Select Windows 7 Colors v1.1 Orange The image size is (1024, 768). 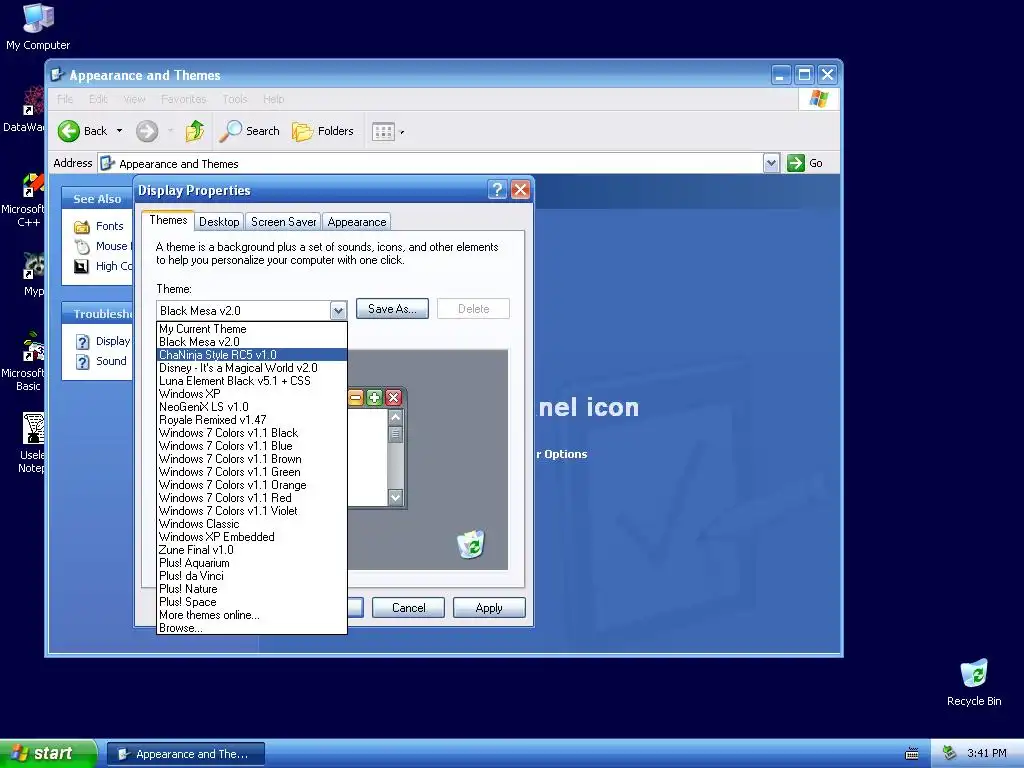point(252,485)
